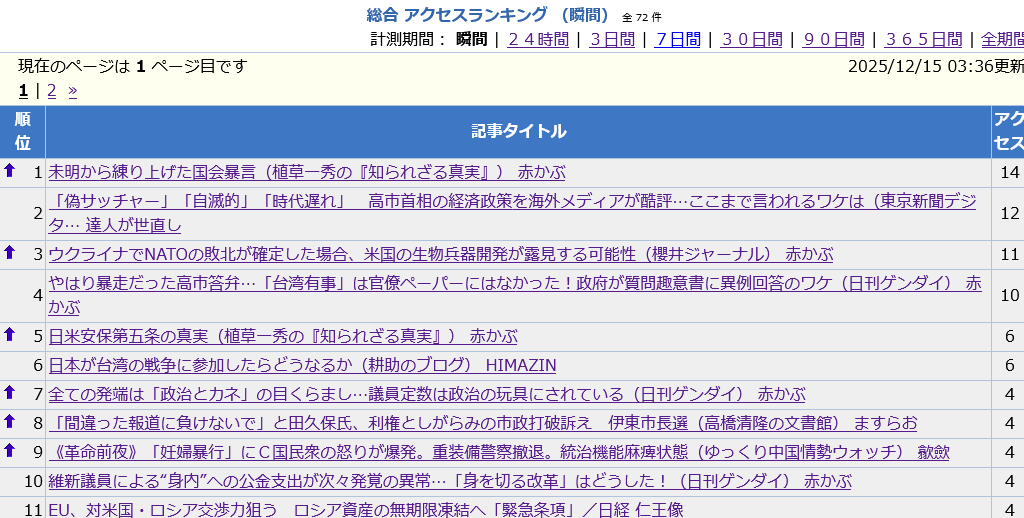This screenshot has width=1024, height=518.
Task: Click the up arrow icon beside rank 1
Action: 10,171
